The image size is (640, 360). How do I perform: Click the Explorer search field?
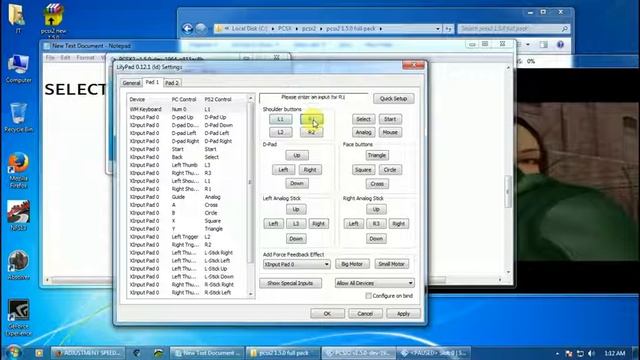pyautogui.click(x=513, y=29)
